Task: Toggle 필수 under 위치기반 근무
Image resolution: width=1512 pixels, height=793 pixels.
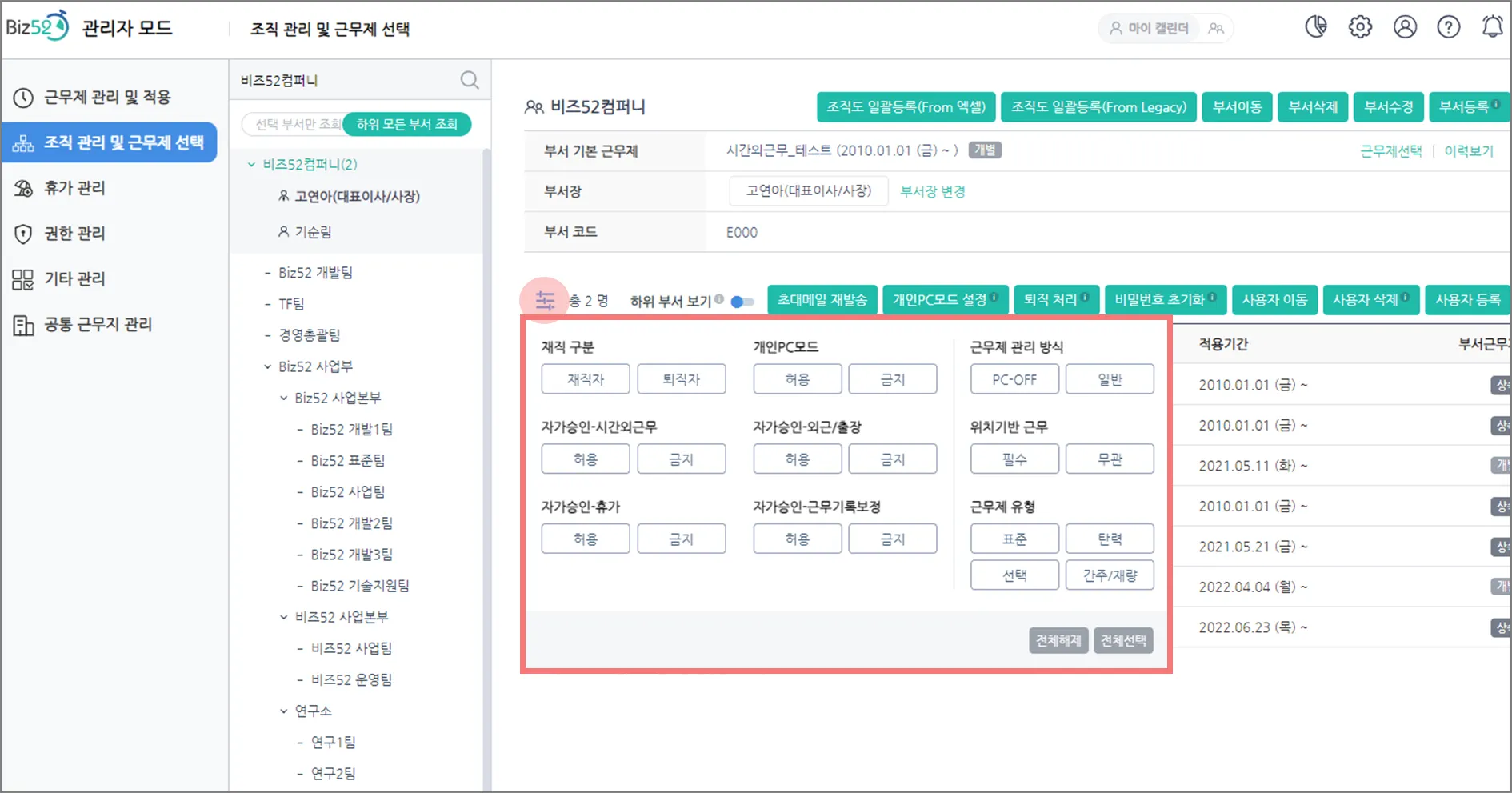Action: point(1014,459)
